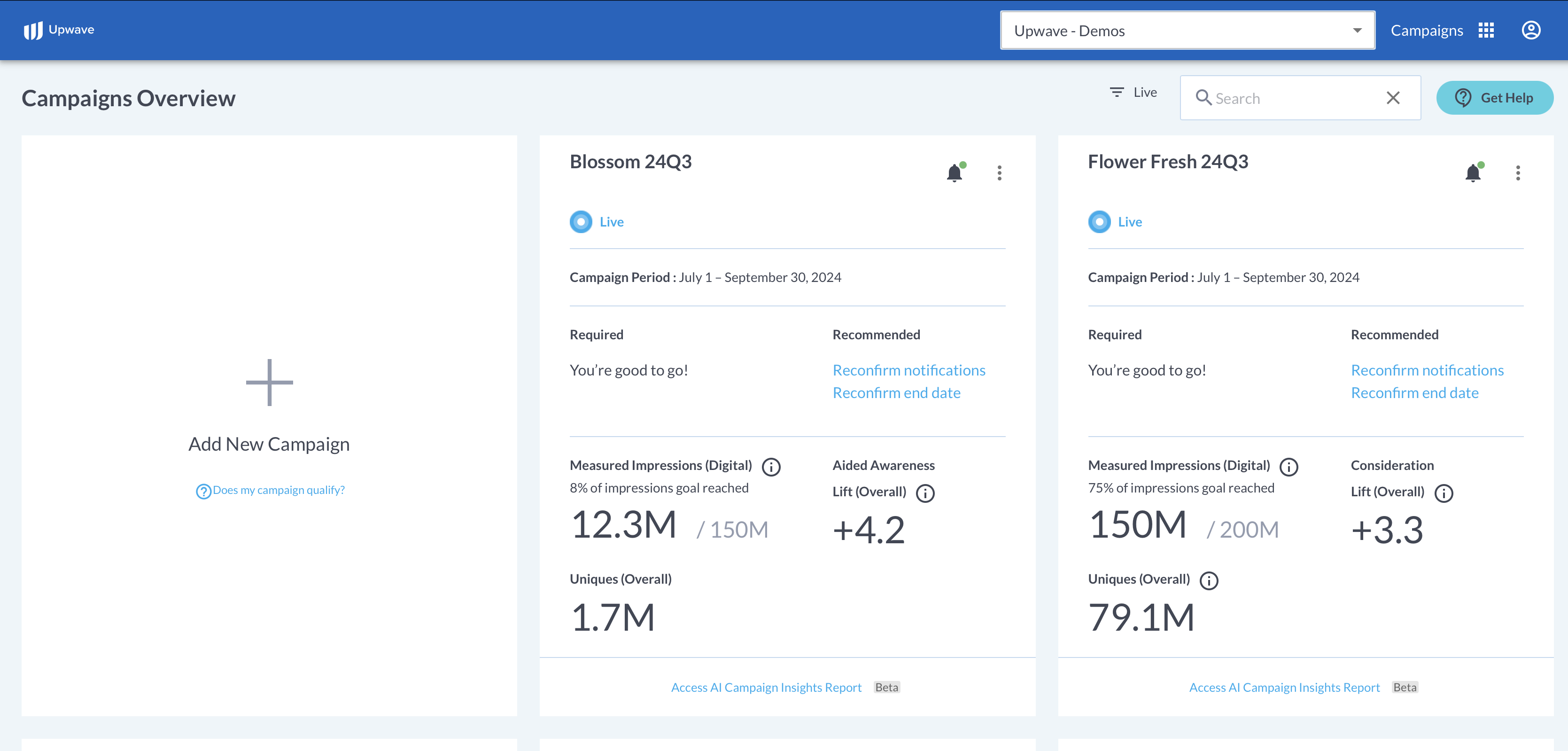
Task: Click into the Search field
Action: pyautogui.click(x=1300, y=98)
